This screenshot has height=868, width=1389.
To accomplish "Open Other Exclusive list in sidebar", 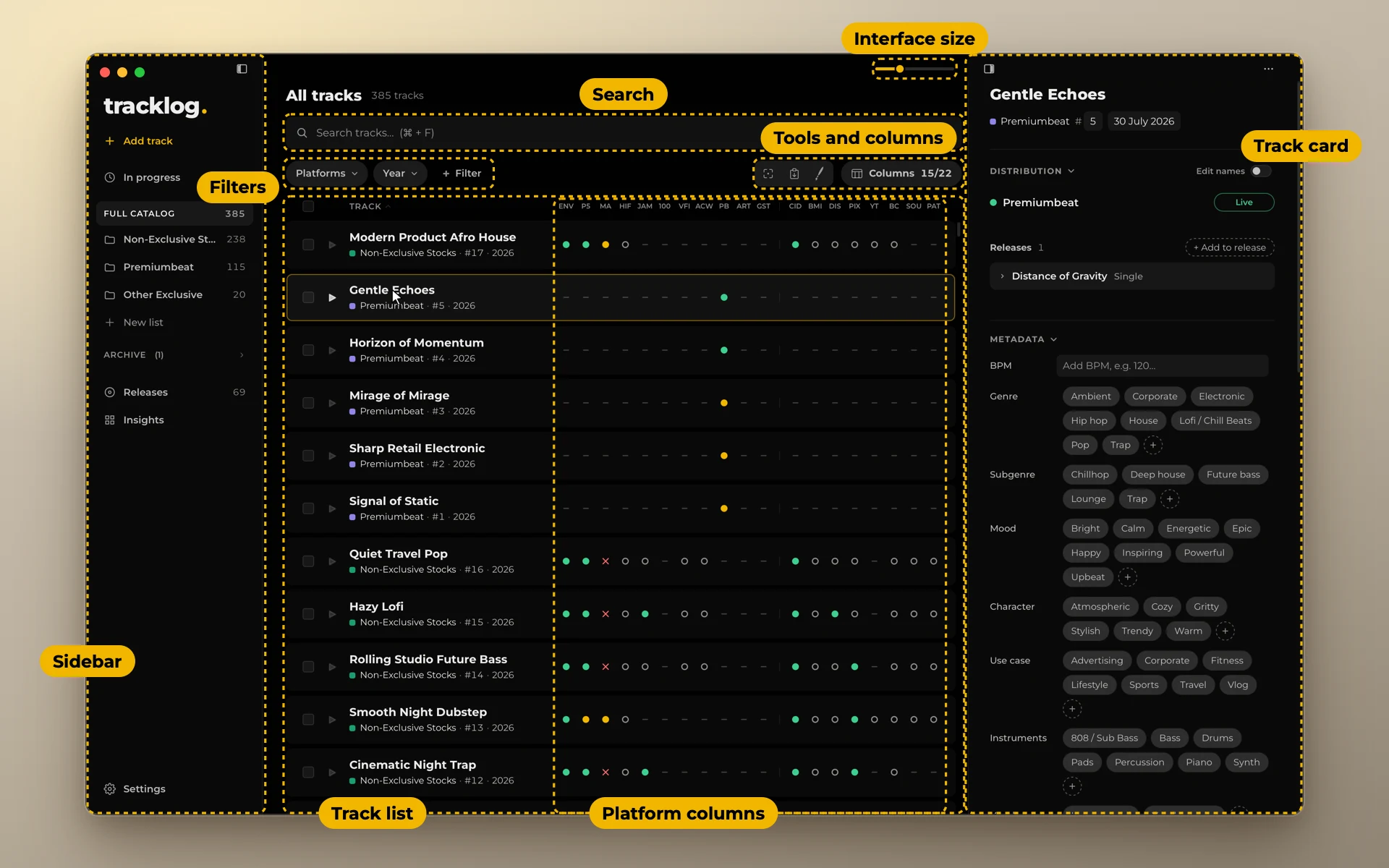I will click(x=174, y=294).
